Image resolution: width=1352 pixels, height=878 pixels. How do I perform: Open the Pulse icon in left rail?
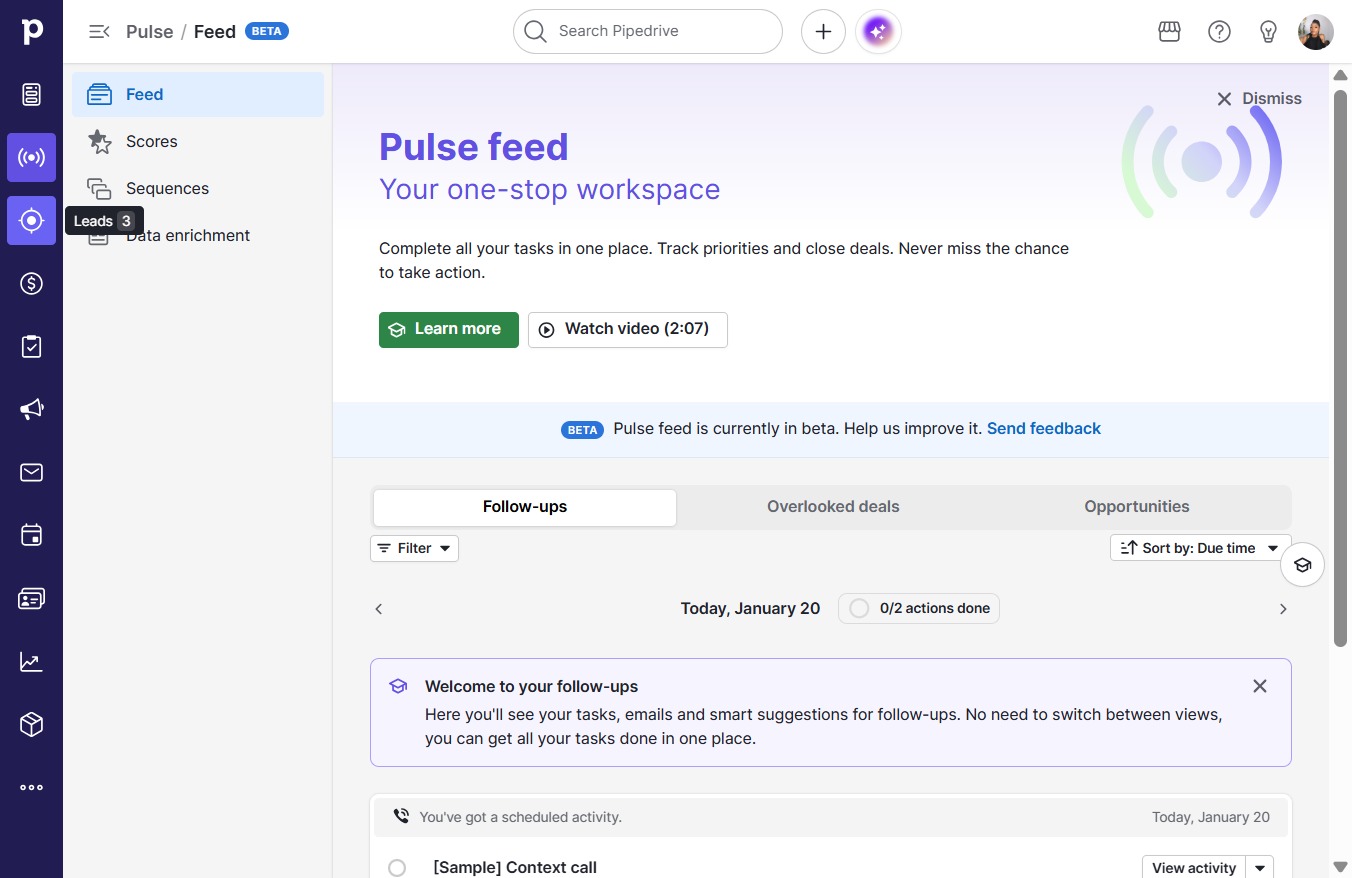coord(32,158)
